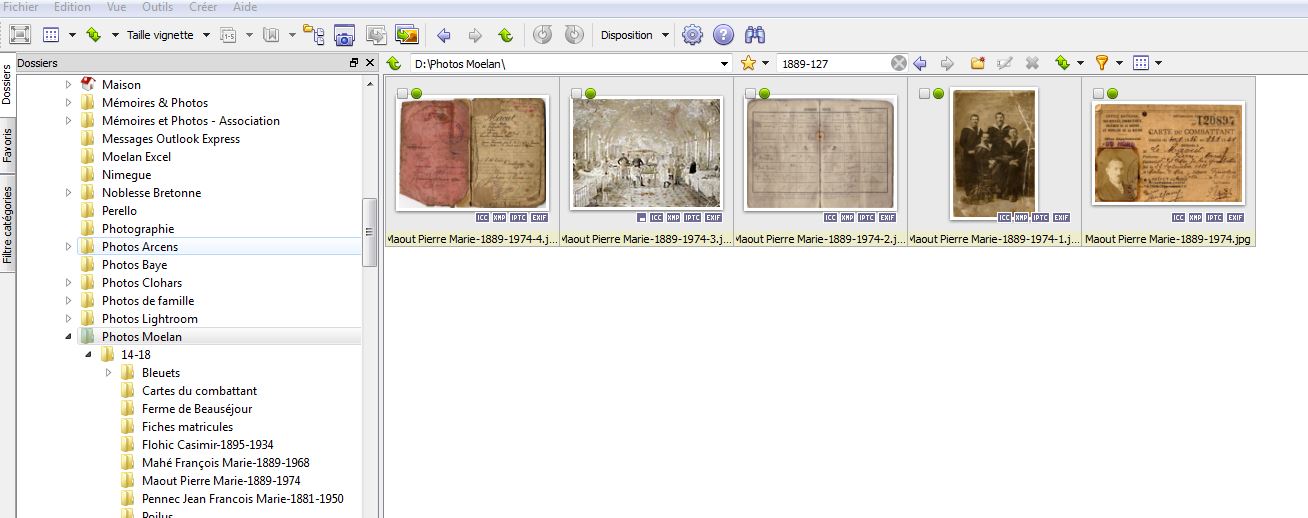Click the thumbnail grid view icon
This screenshot has height=518, width=1308.
click(x=51, y=35)
